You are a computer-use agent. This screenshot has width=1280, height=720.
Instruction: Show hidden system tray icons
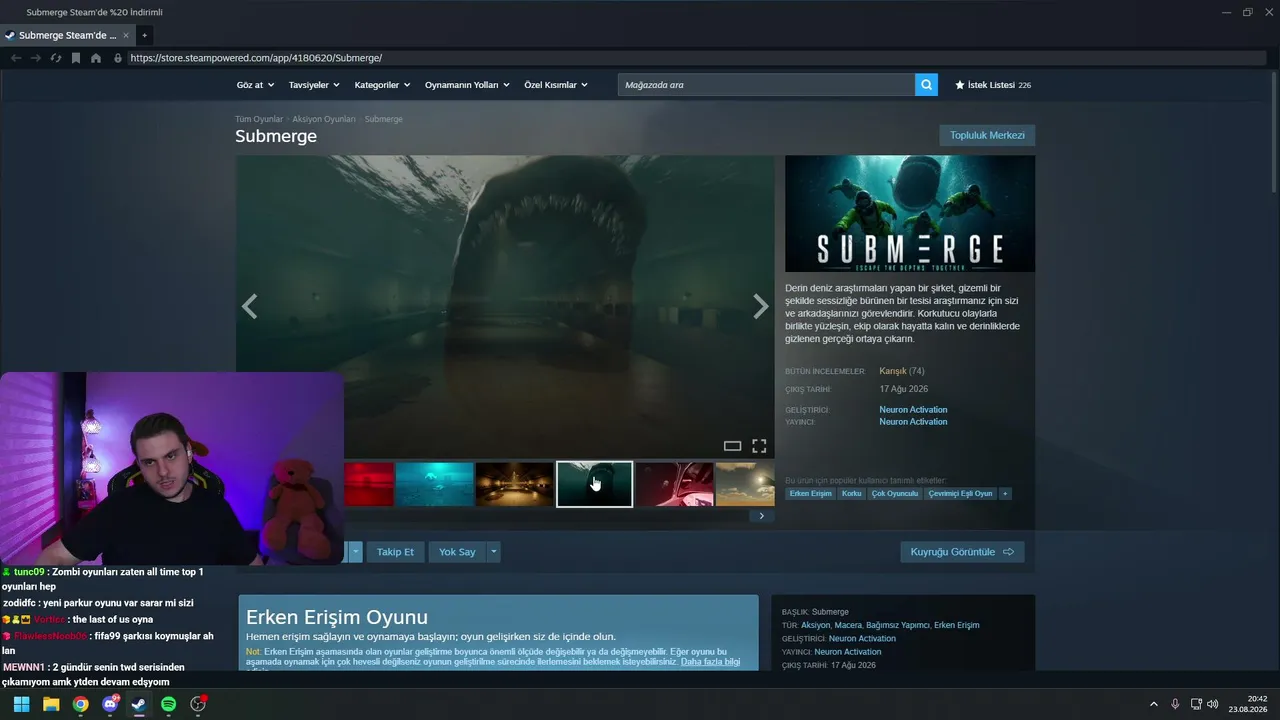[x=1154, y=704]
